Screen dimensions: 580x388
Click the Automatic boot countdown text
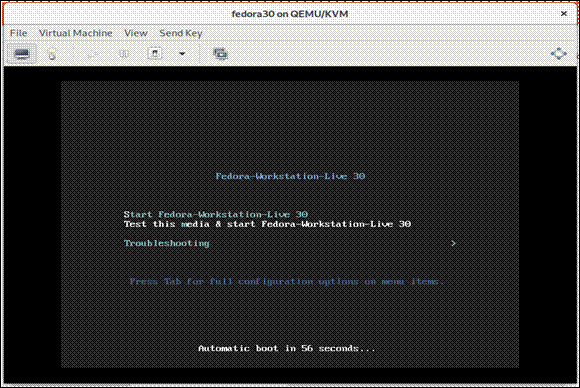286,348
